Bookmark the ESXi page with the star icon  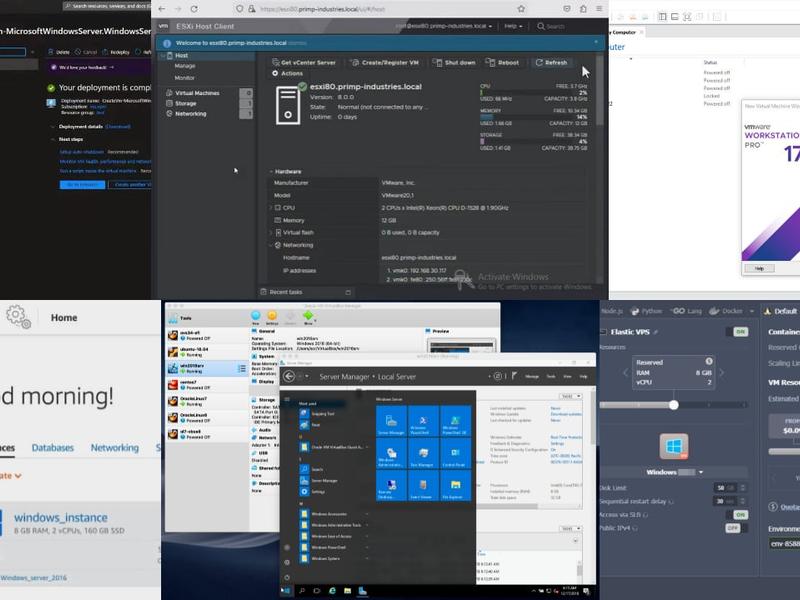click(521, 9)
